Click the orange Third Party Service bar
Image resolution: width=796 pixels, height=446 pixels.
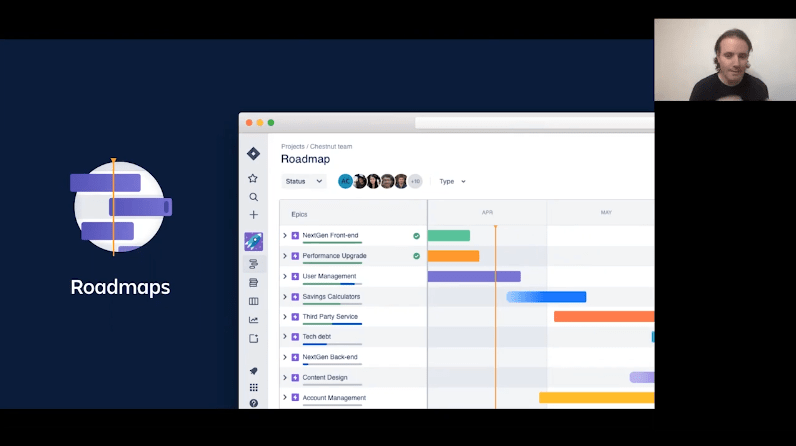[x=603, y=316]
